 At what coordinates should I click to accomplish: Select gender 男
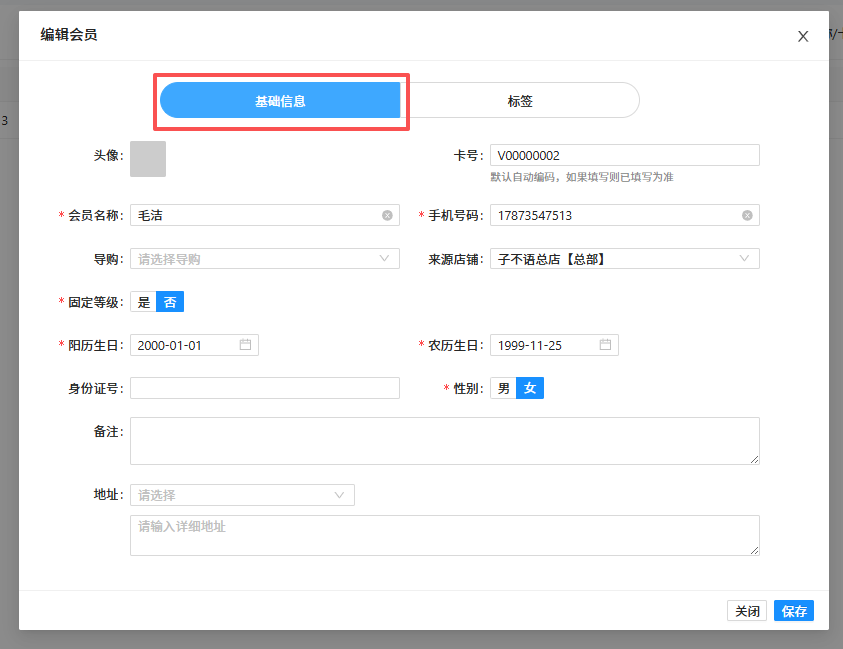[x=503, y=388]
